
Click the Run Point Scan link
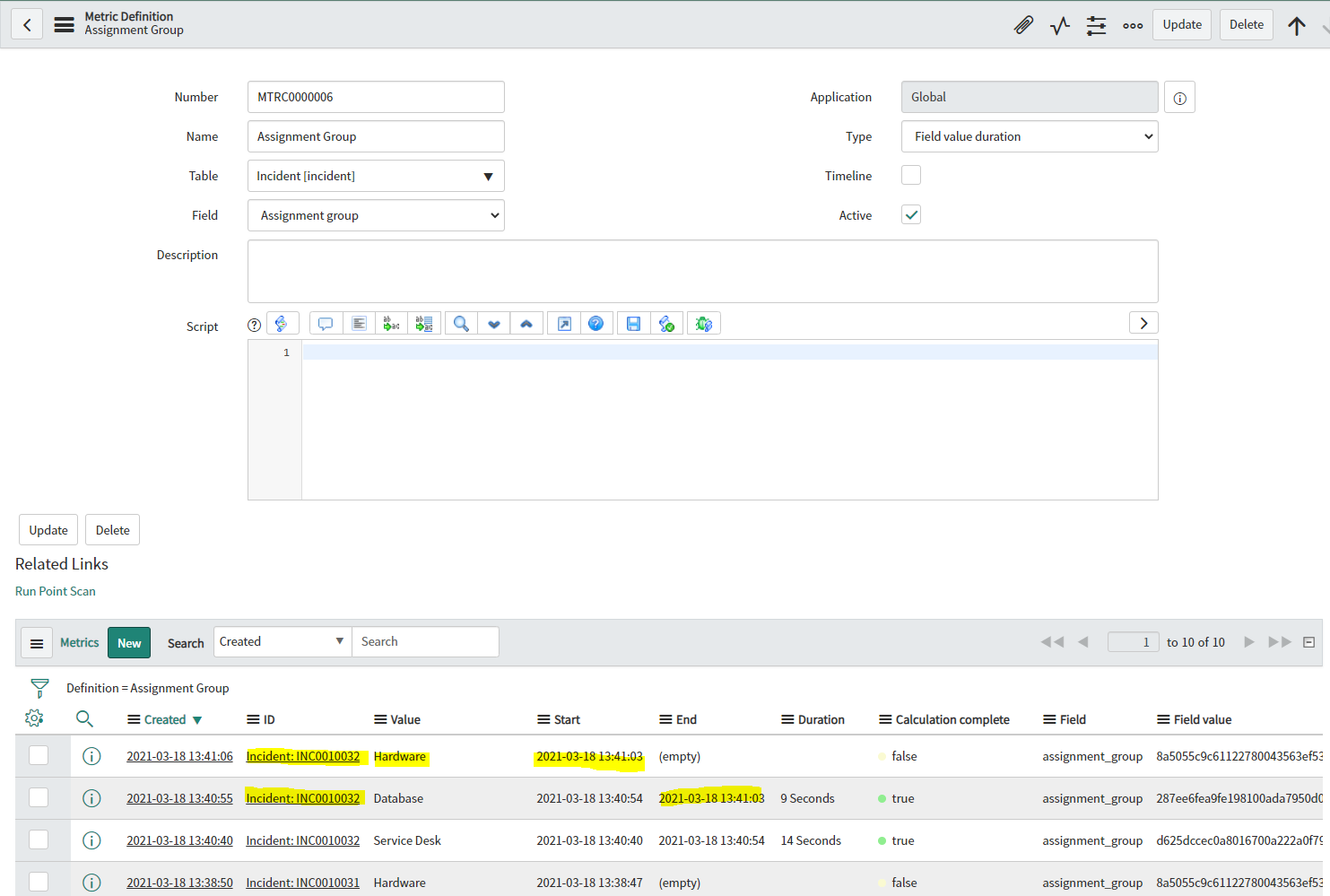pyautogui.click(x=56, y=591)
